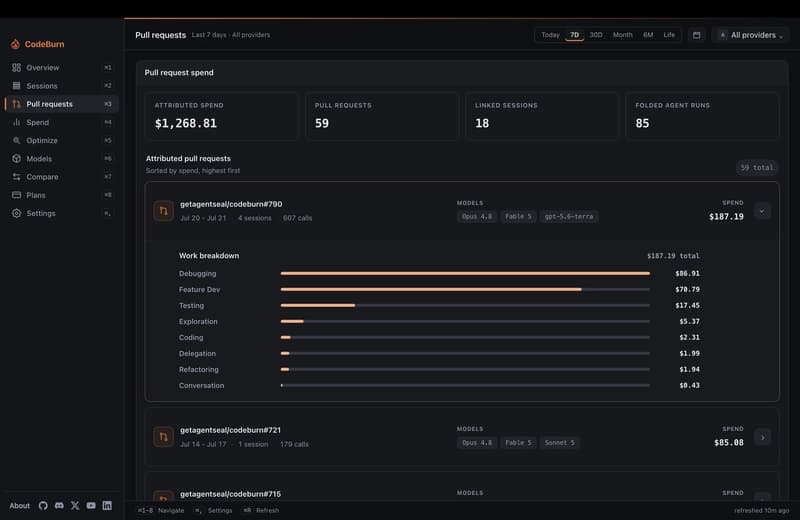Click Fable 5 tag on #790
The width and height of the screenshot is (800, 520).
(518, 216)
